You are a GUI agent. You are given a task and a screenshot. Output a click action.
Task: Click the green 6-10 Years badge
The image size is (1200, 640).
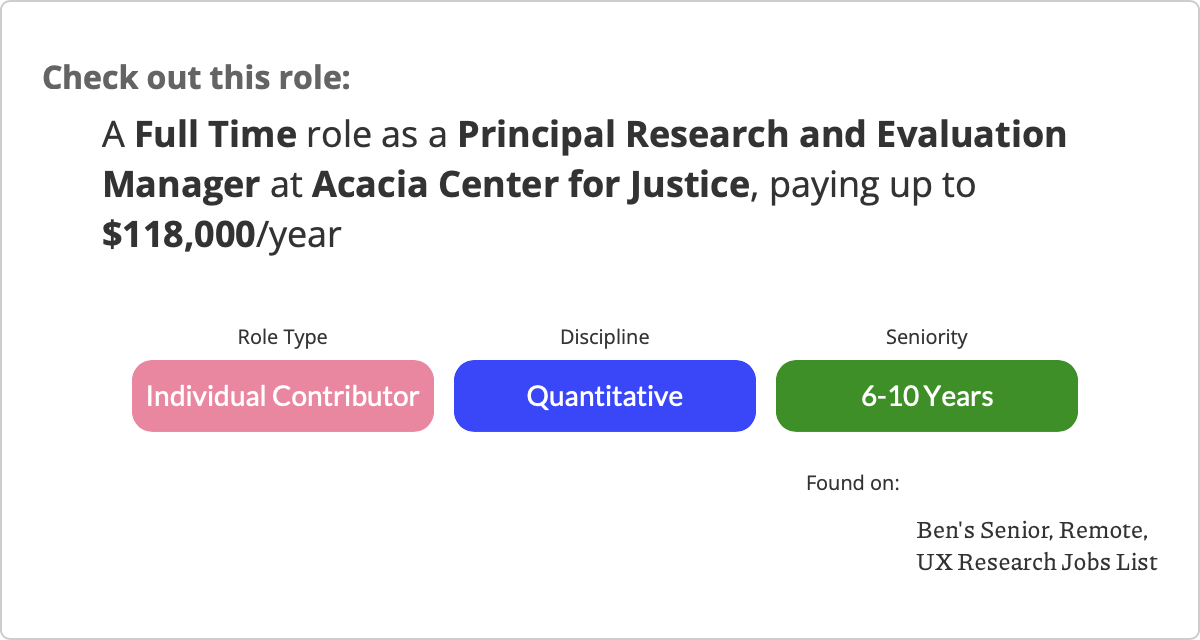click(x=927, y=396)
